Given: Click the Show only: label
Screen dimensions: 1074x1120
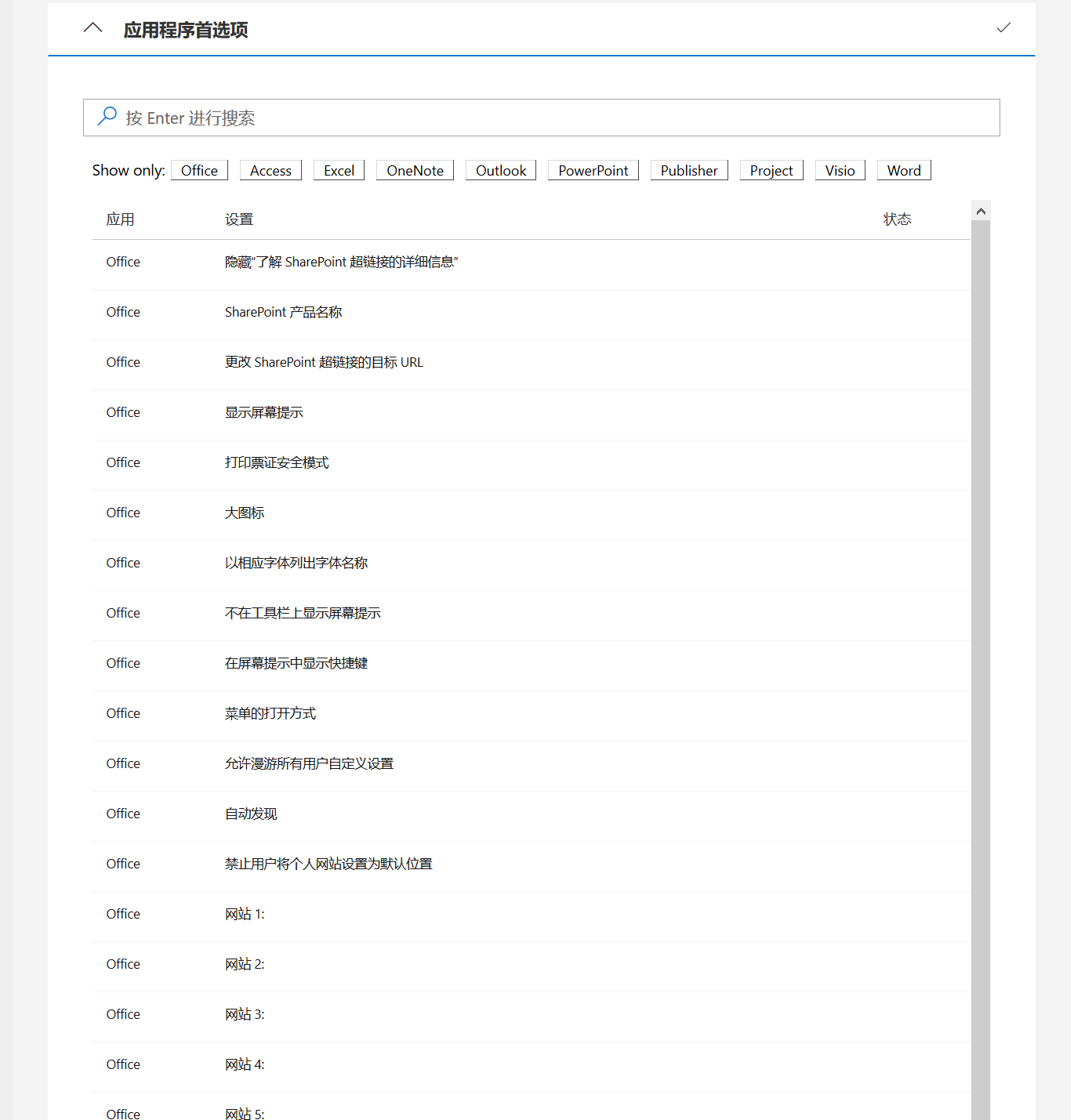Looking at the screenshot, I should pyautogui.click(x=129, y=170).
